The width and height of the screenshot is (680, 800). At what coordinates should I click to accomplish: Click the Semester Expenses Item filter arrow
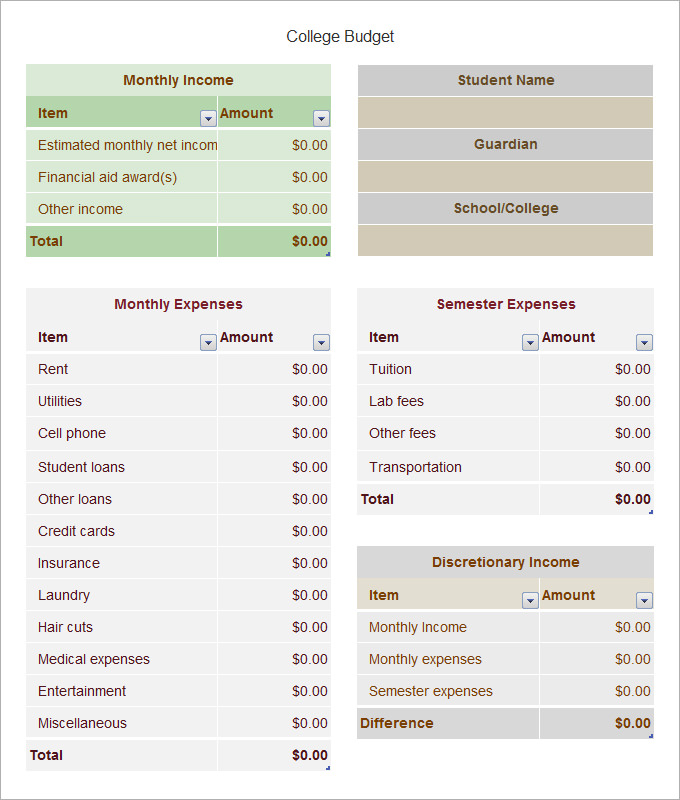tap(530, 341)
